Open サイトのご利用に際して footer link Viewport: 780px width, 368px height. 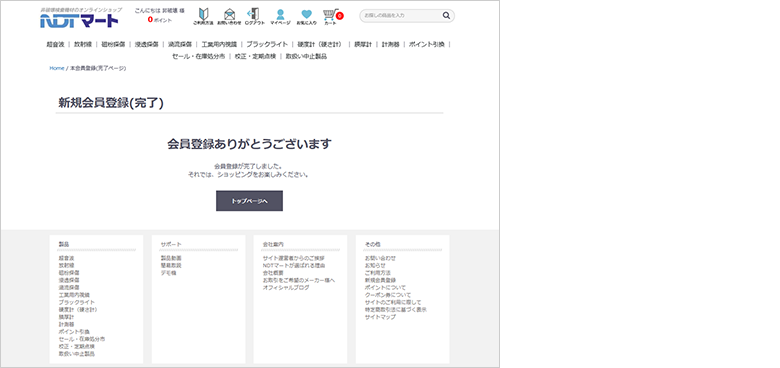click(x=393, y=302)
